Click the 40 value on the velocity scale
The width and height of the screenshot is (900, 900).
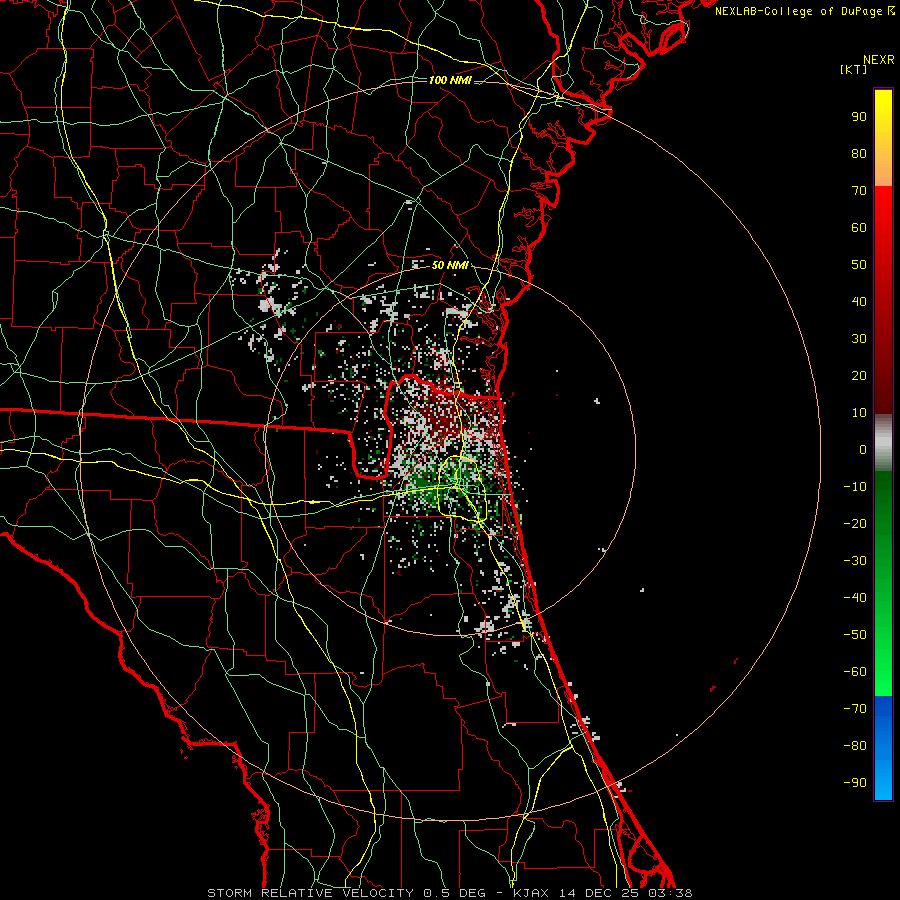pyautogui.click(x=859, y=301)
